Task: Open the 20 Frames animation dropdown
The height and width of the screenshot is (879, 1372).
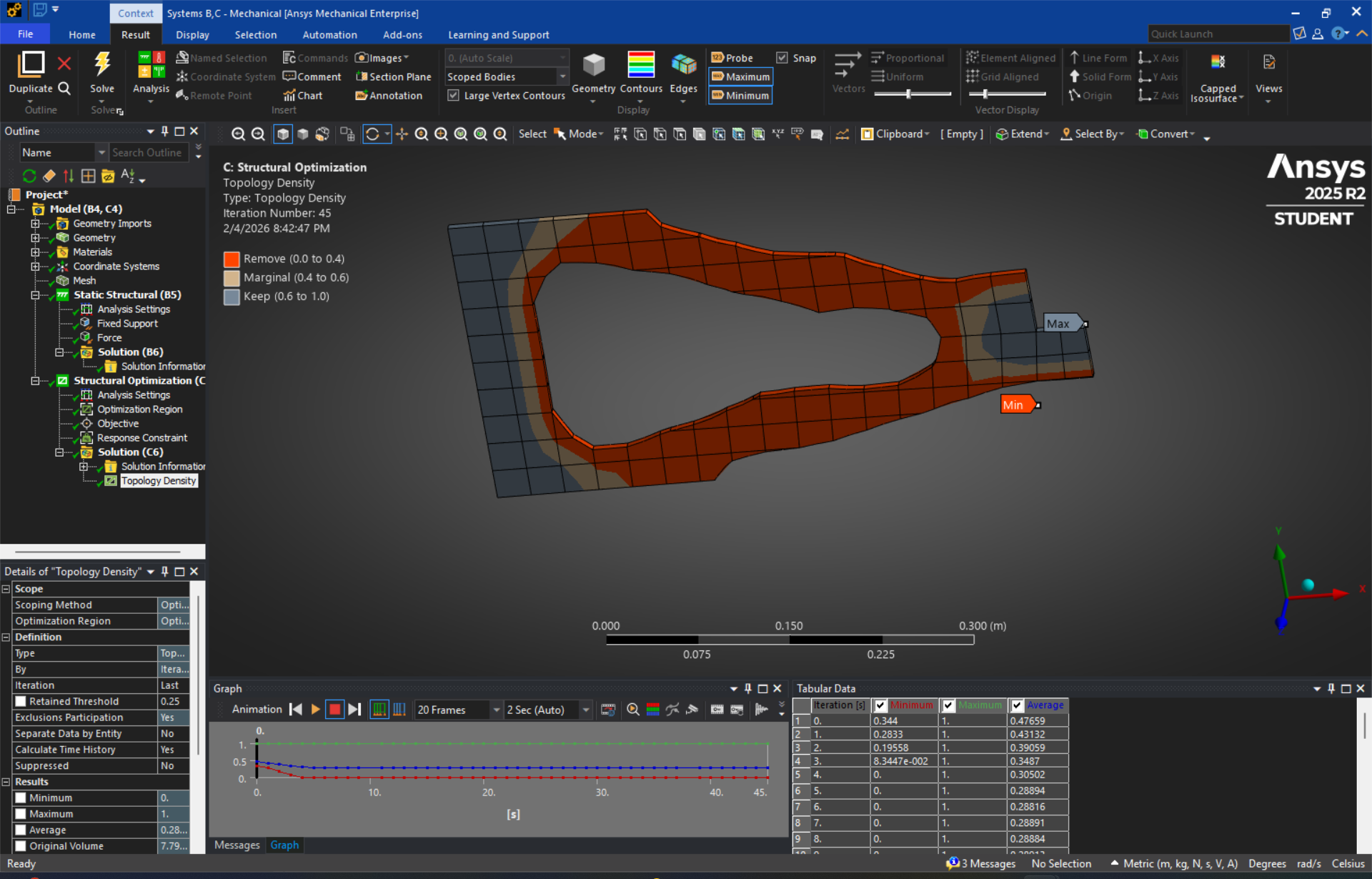Action: tap(498, 709)
